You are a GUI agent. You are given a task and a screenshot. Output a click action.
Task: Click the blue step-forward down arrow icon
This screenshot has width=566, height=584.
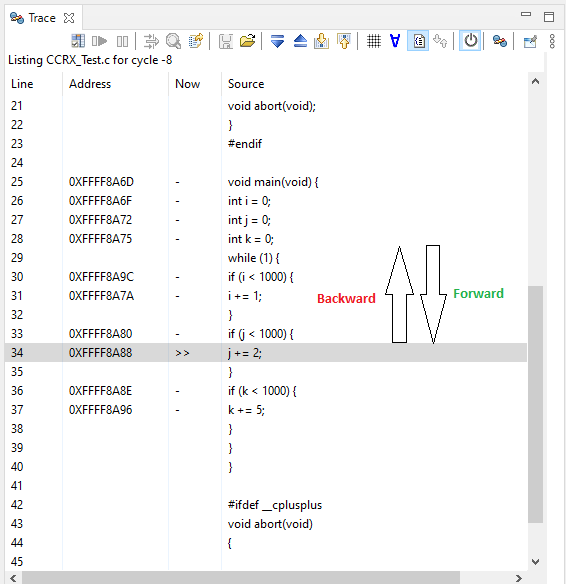[277, 41]
